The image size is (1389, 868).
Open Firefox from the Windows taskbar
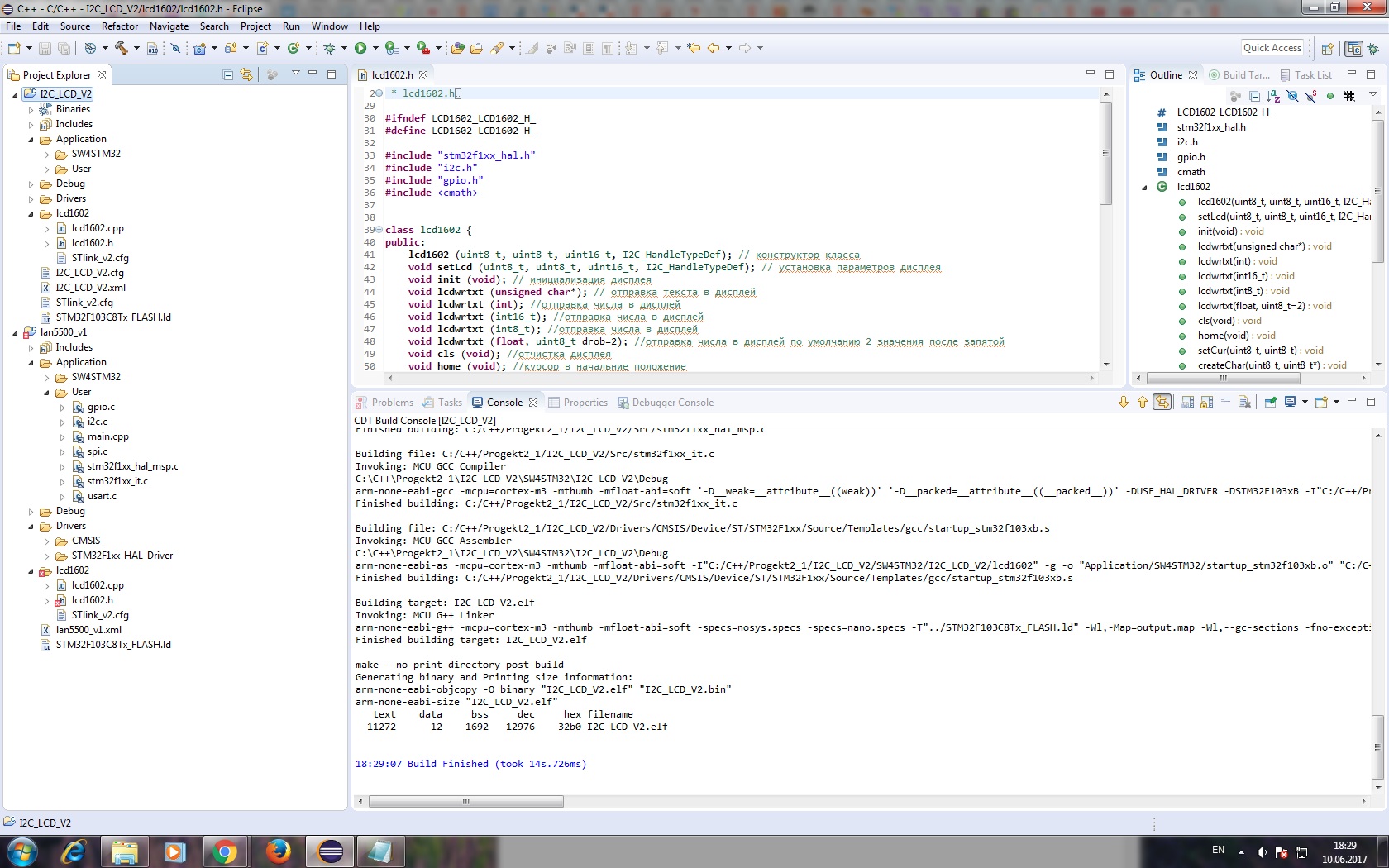point(279,851)
